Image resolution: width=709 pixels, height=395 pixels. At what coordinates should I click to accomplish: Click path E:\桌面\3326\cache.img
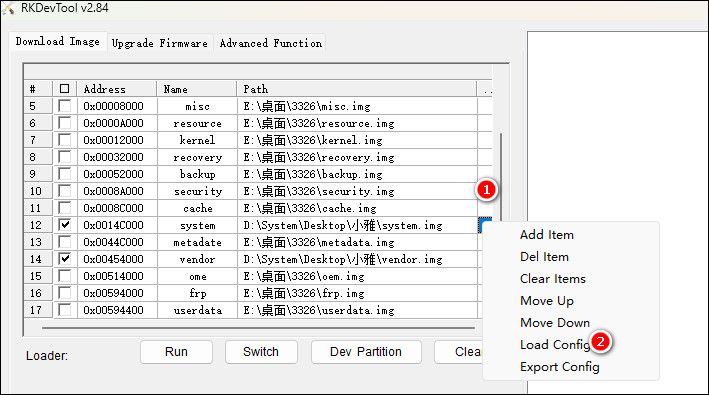click(x=310, y=208)
